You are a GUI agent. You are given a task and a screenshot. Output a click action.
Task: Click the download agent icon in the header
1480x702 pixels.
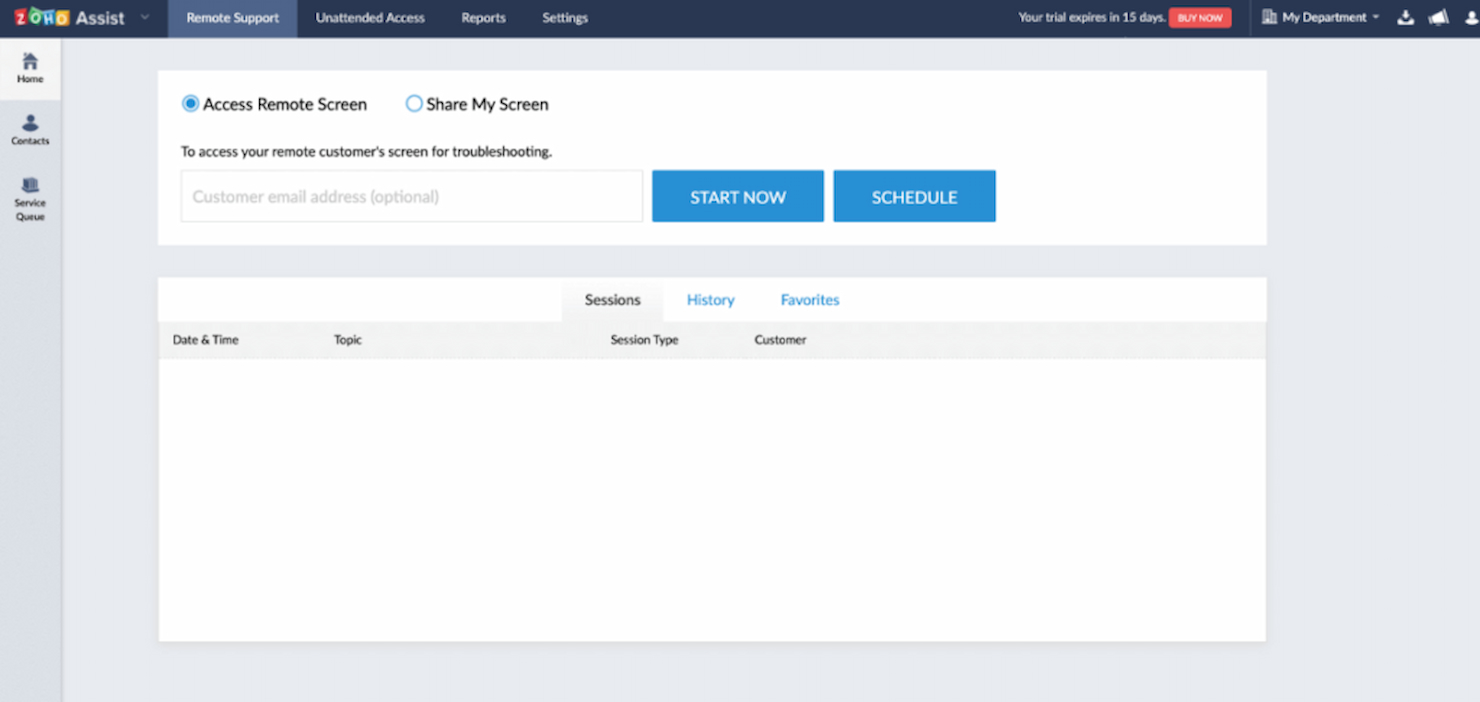click(x=1406, y=17)
